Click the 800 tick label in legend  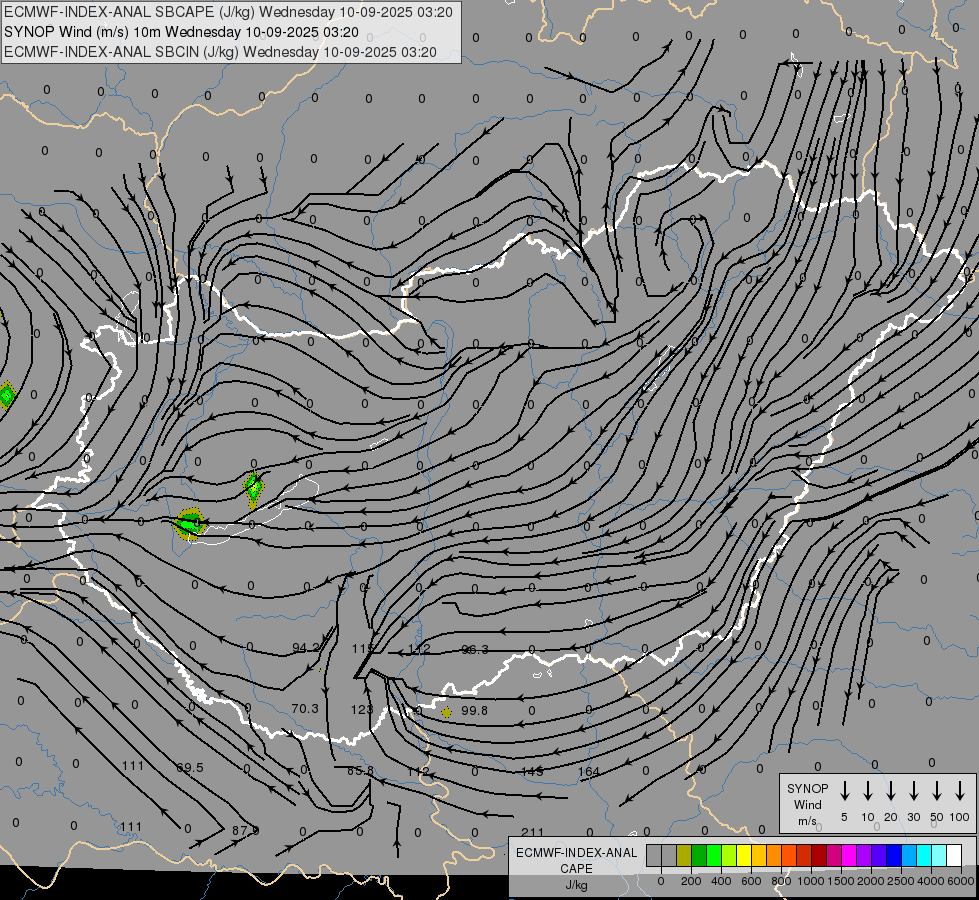click(781, 881)
